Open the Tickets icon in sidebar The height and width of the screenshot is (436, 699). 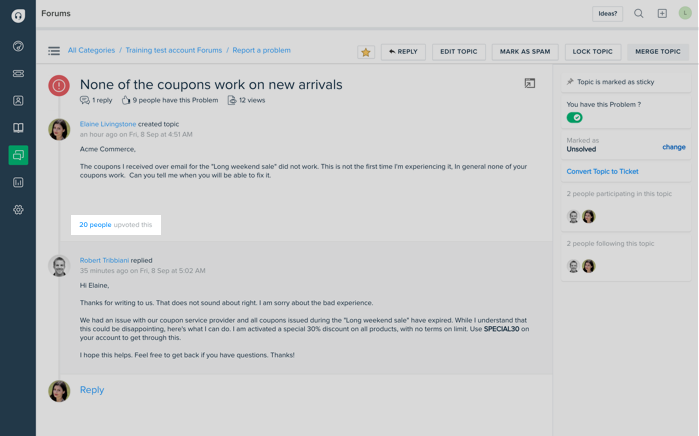pyautogui.click(x=18, y=74)
